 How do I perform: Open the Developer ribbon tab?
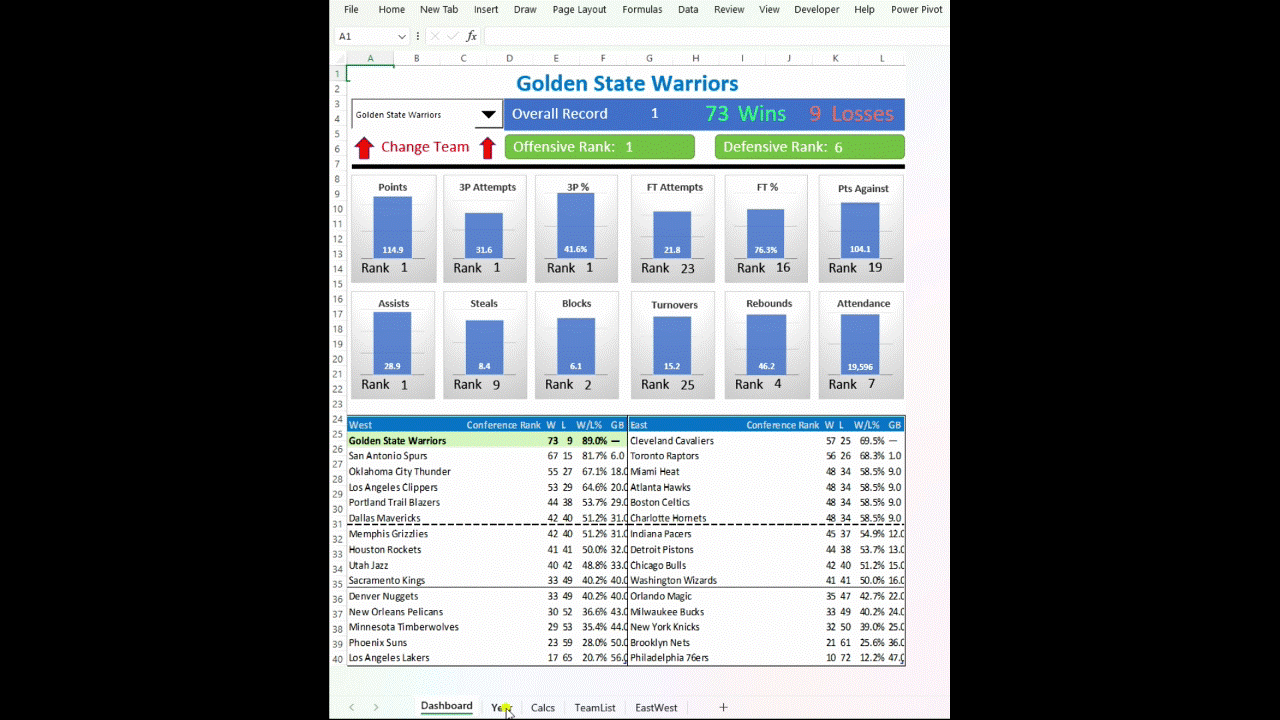click(817, 9)
